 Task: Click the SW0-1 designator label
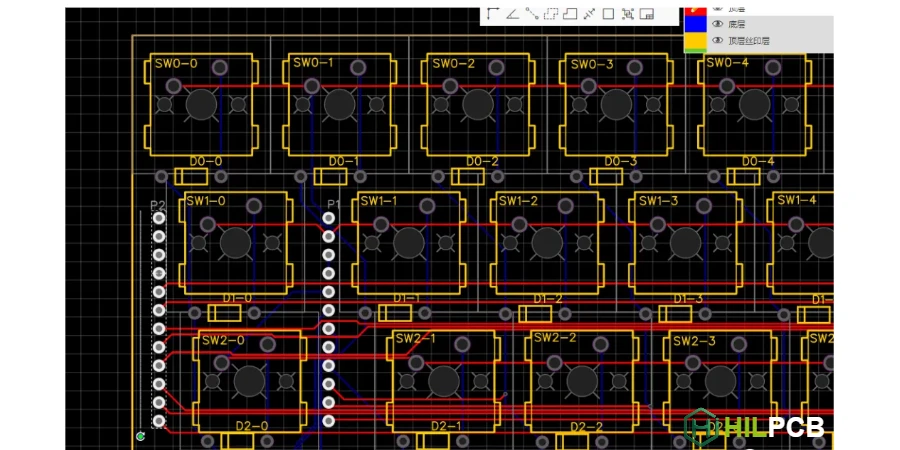click(x=313, y=63)
